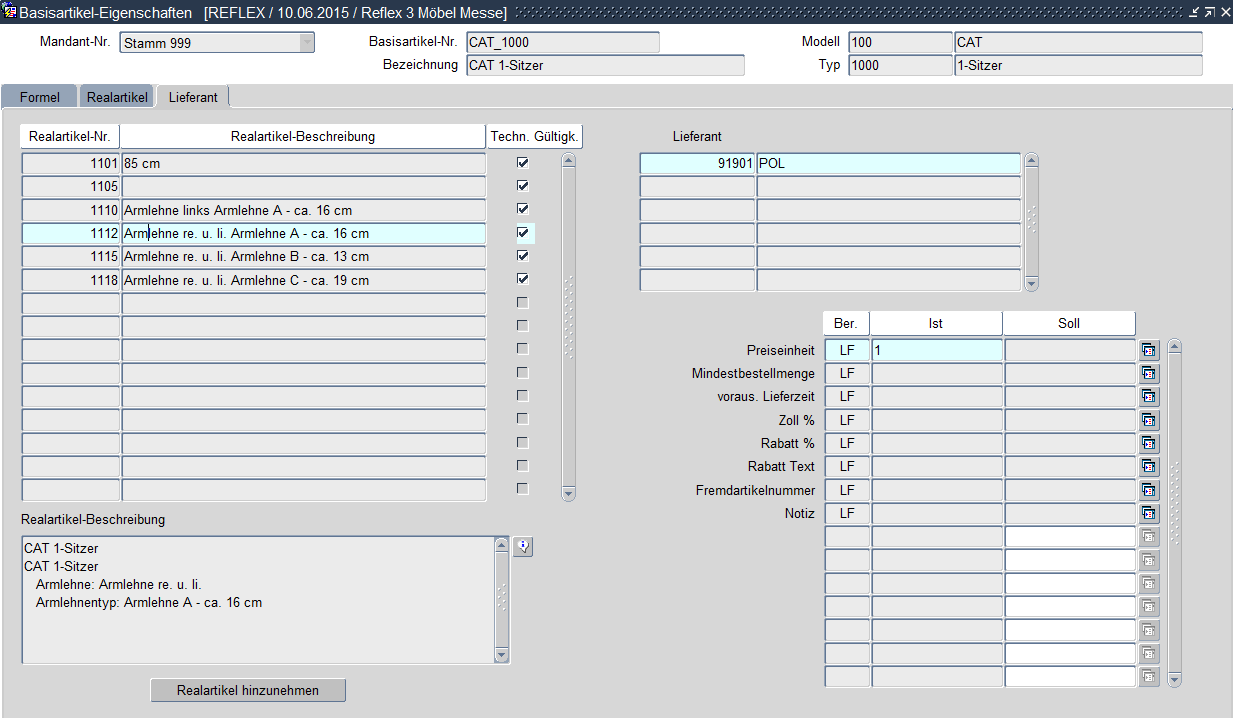
Task: Toggle the validity checkbox for Realartikel 1118
Action: (x=522, y=279)
